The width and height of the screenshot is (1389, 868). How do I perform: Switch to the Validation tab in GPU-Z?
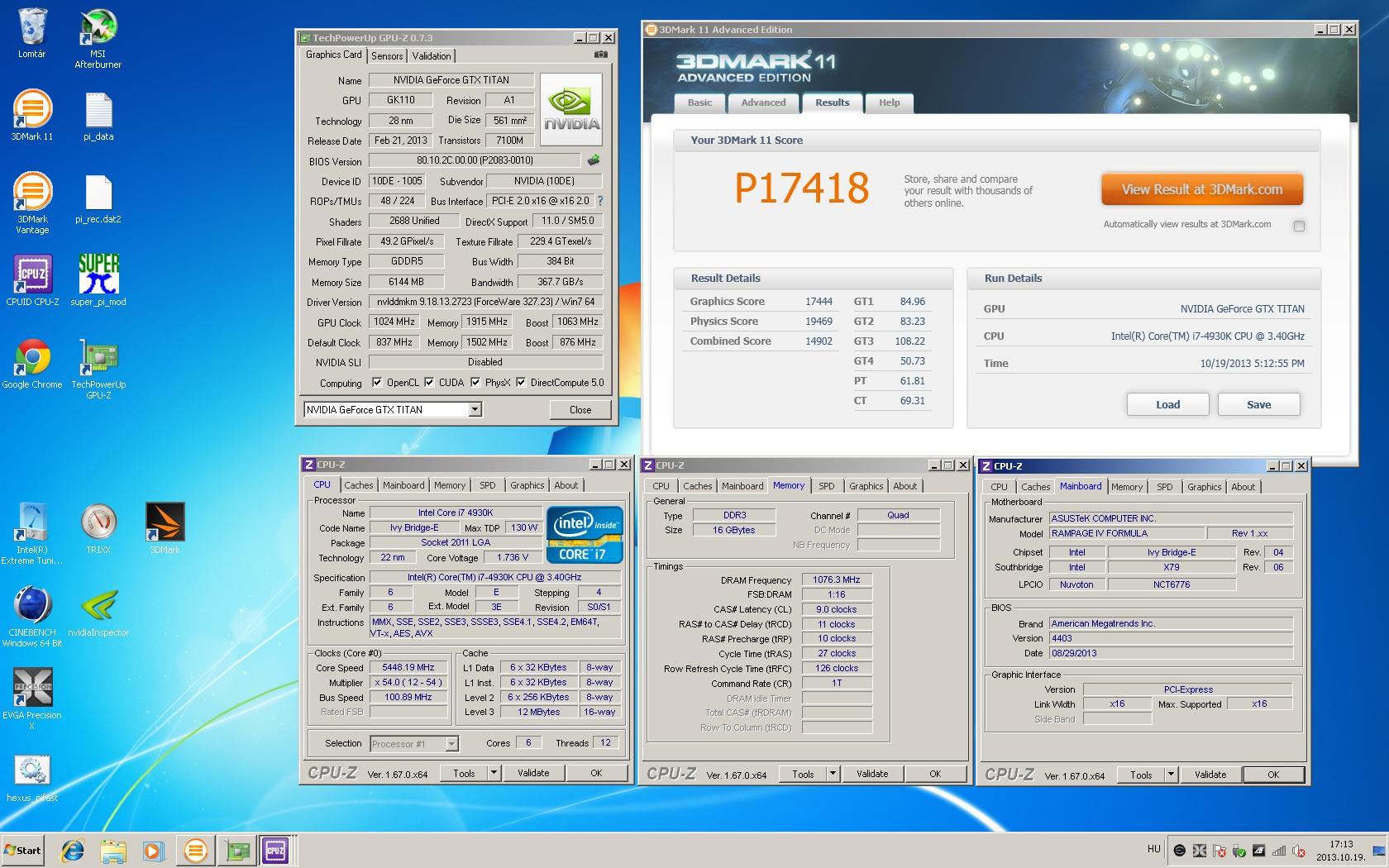coord(432,56)
